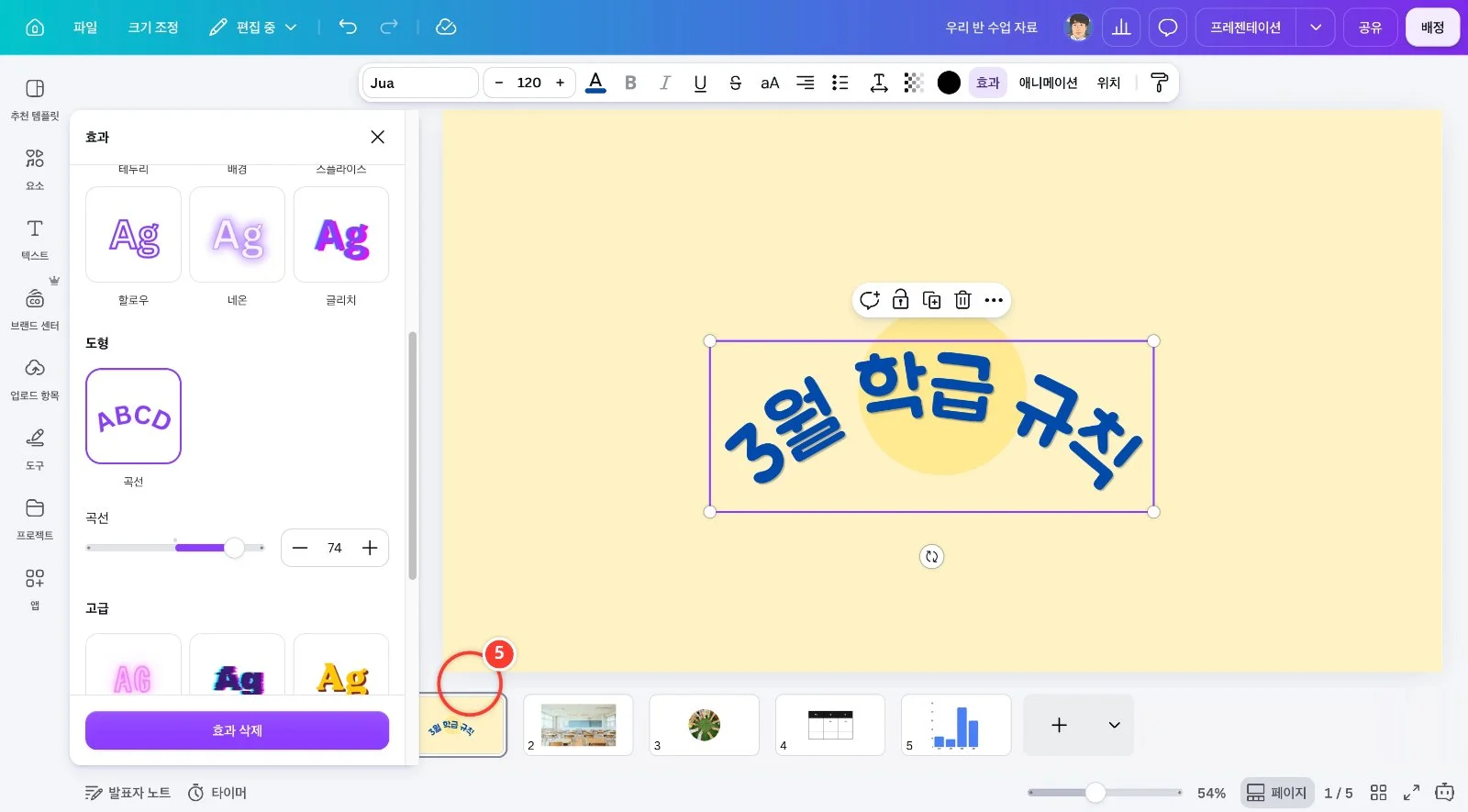Image resolution: width=1468 pixels, height=812 pixels.
Task: Toggle italic text formatting
Action: [x=665, y=83]
